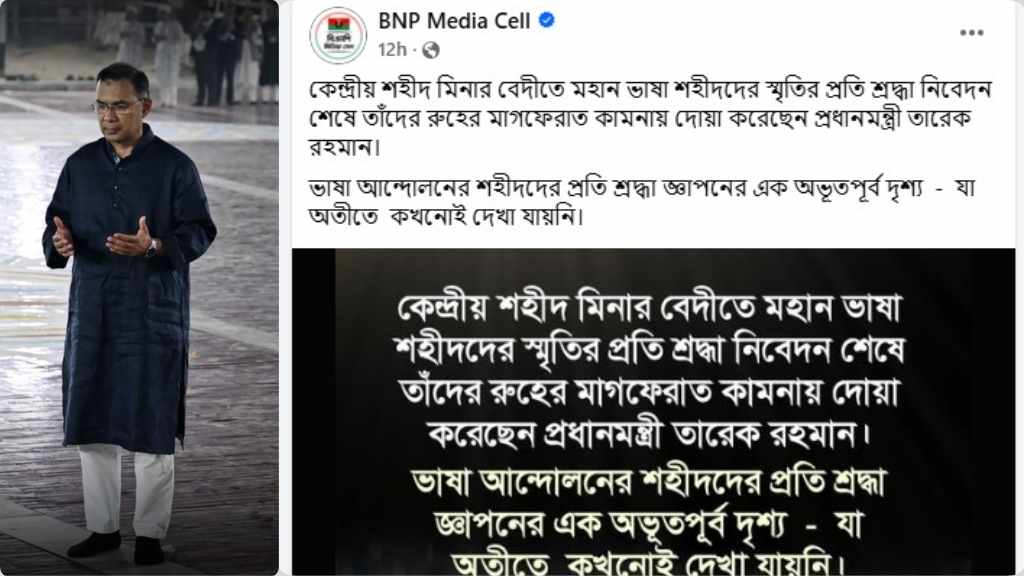Click the man's white trousers in photo

127,491
